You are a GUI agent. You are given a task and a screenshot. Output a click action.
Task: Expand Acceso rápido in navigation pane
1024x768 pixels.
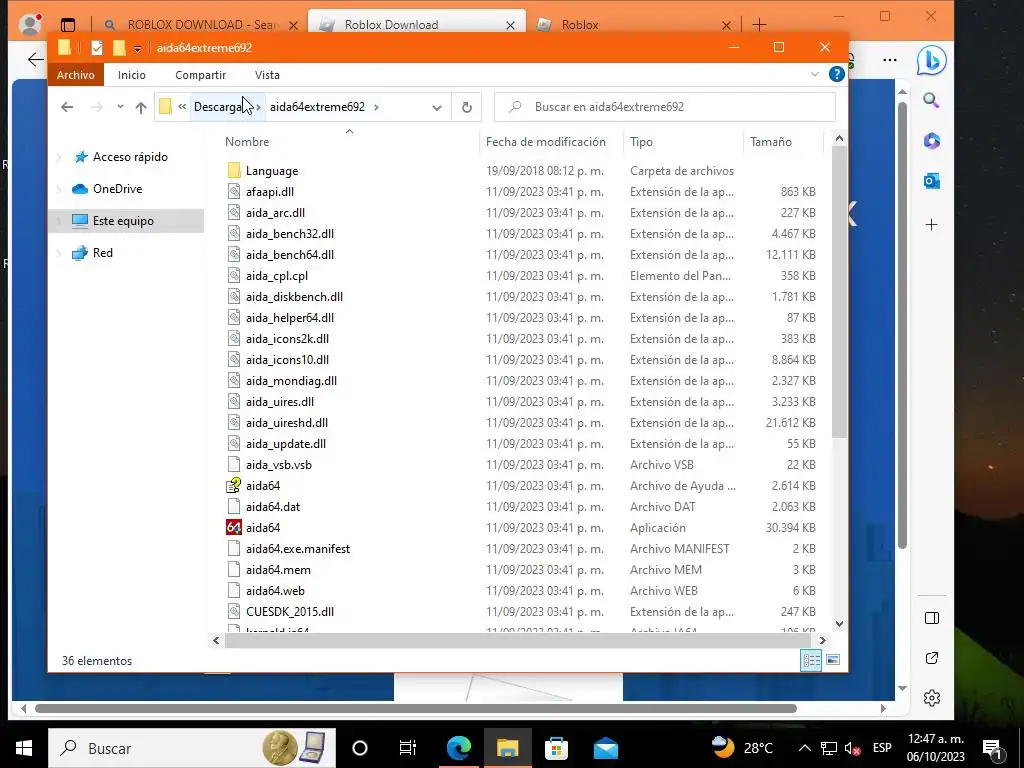(x=59, y=157)
